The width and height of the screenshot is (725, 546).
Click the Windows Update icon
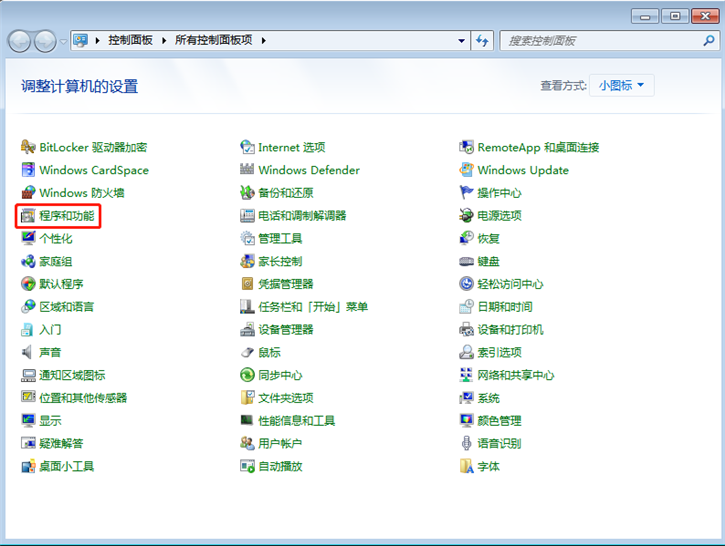tap(466, 170)
